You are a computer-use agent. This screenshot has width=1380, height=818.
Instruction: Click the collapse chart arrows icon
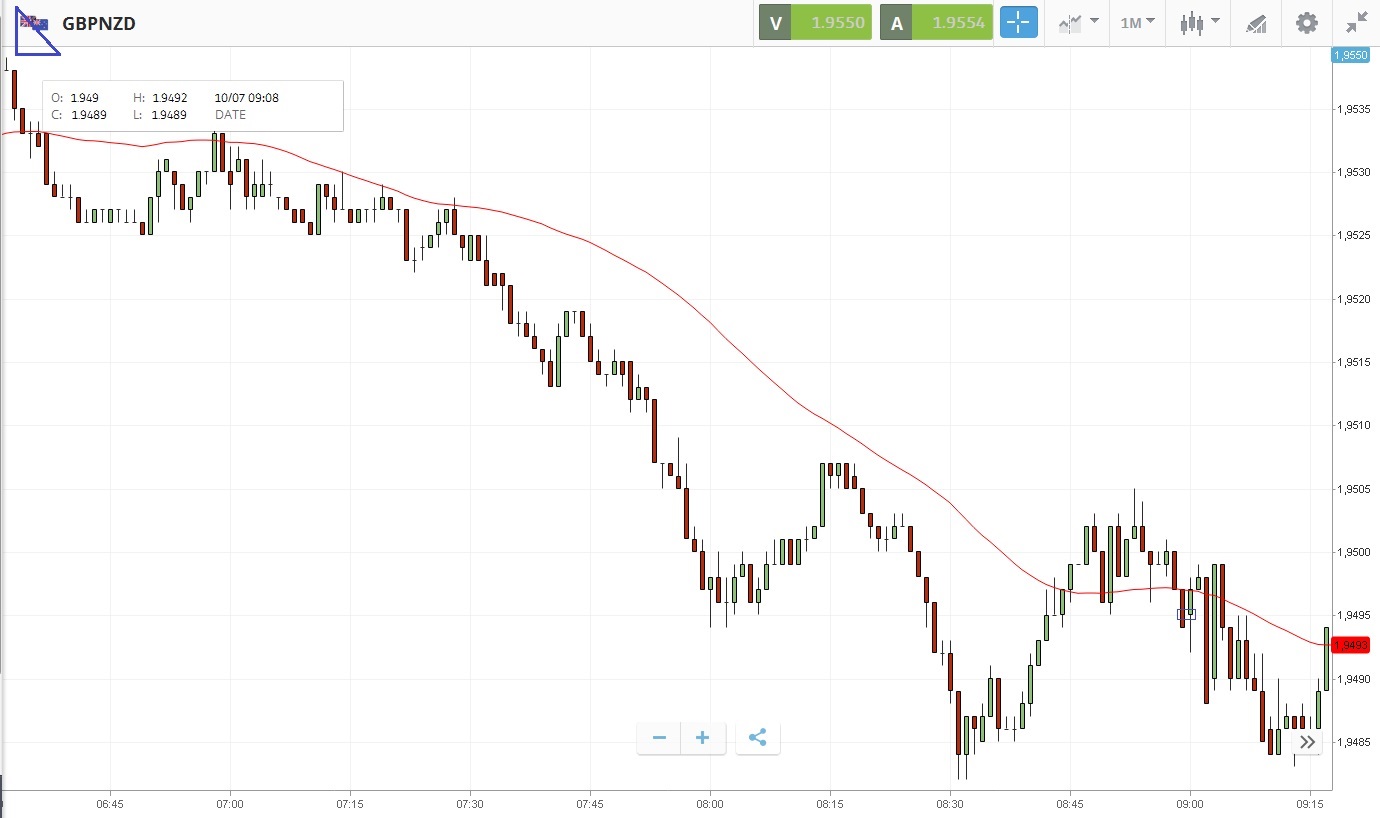pyautogui.click(x=1356, y=23)
